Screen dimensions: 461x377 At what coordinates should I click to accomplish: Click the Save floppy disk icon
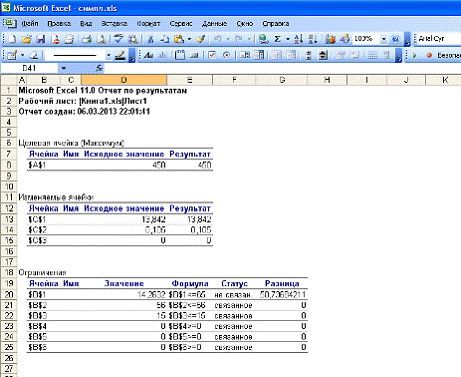click(x=41, y=39)
